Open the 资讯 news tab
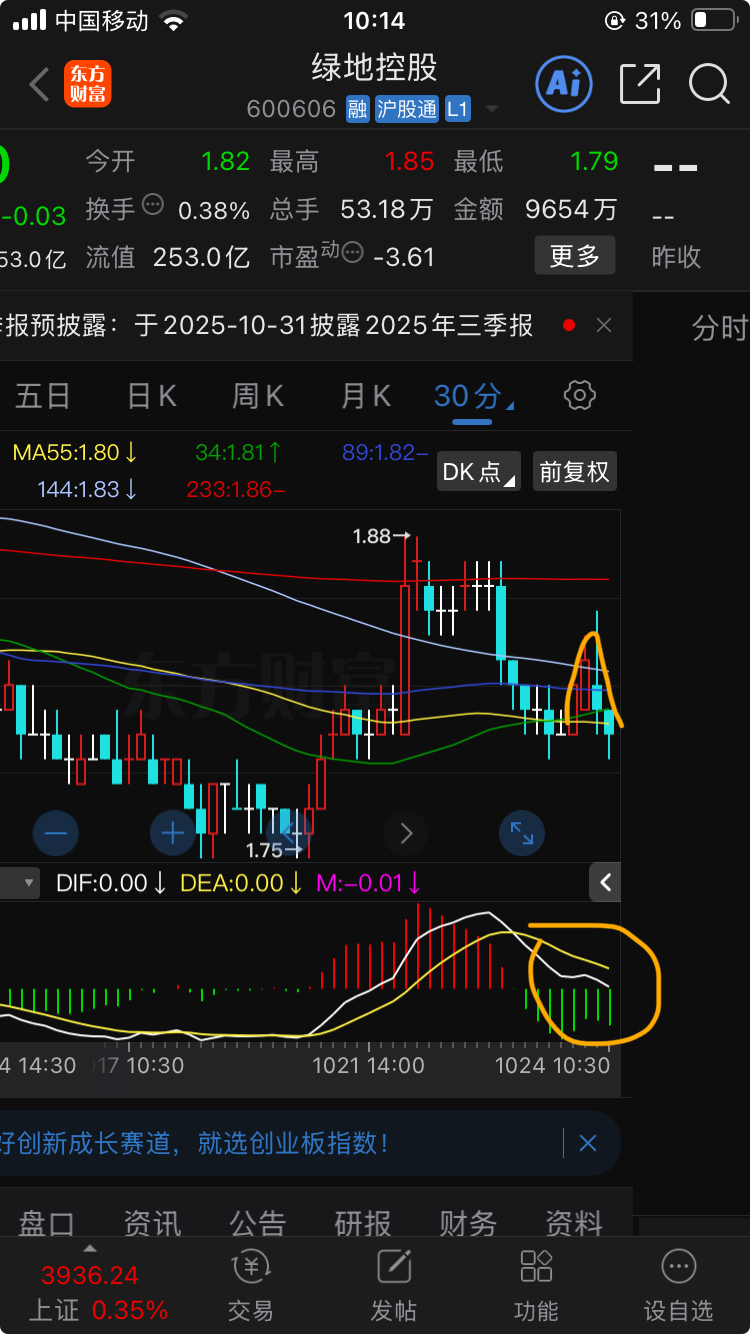 pos(152,1223)
